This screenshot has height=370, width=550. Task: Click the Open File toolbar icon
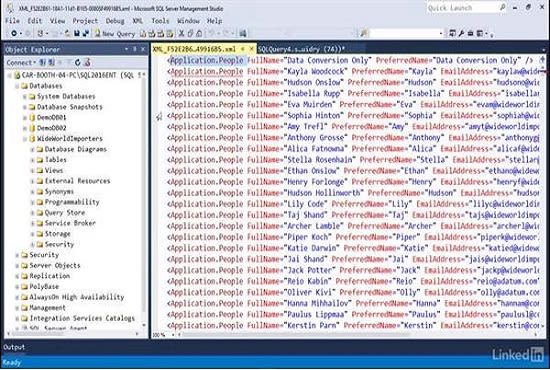coord(68,33)
